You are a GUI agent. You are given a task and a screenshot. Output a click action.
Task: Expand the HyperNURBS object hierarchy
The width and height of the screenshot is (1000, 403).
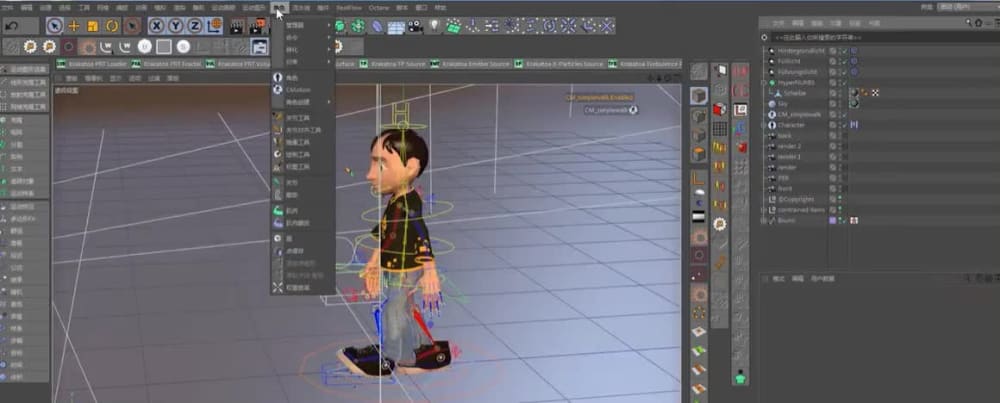coord(764,82)
